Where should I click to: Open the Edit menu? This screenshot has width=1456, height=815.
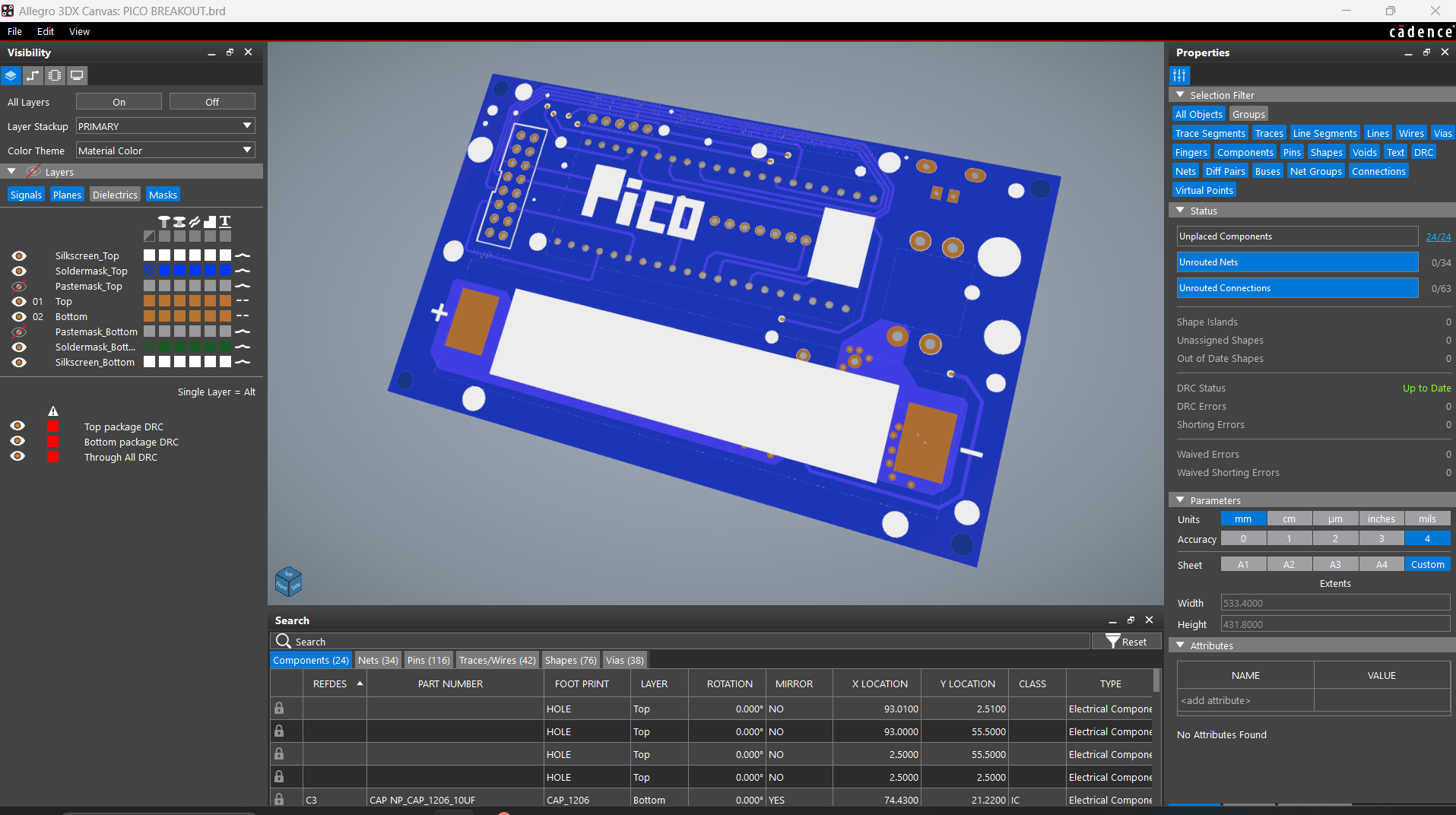click(x=46, y=31)
